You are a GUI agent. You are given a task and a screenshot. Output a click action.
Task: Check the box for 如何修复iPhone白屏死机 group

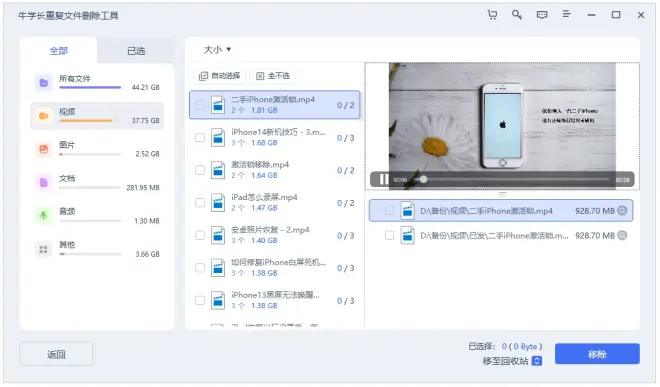(200, 268)
